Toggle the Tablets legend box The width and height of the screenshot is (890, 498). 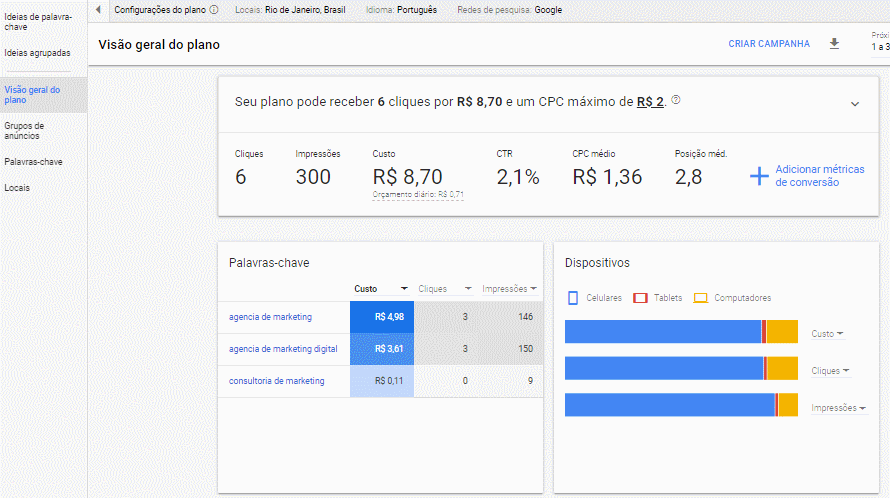(641, 298)
